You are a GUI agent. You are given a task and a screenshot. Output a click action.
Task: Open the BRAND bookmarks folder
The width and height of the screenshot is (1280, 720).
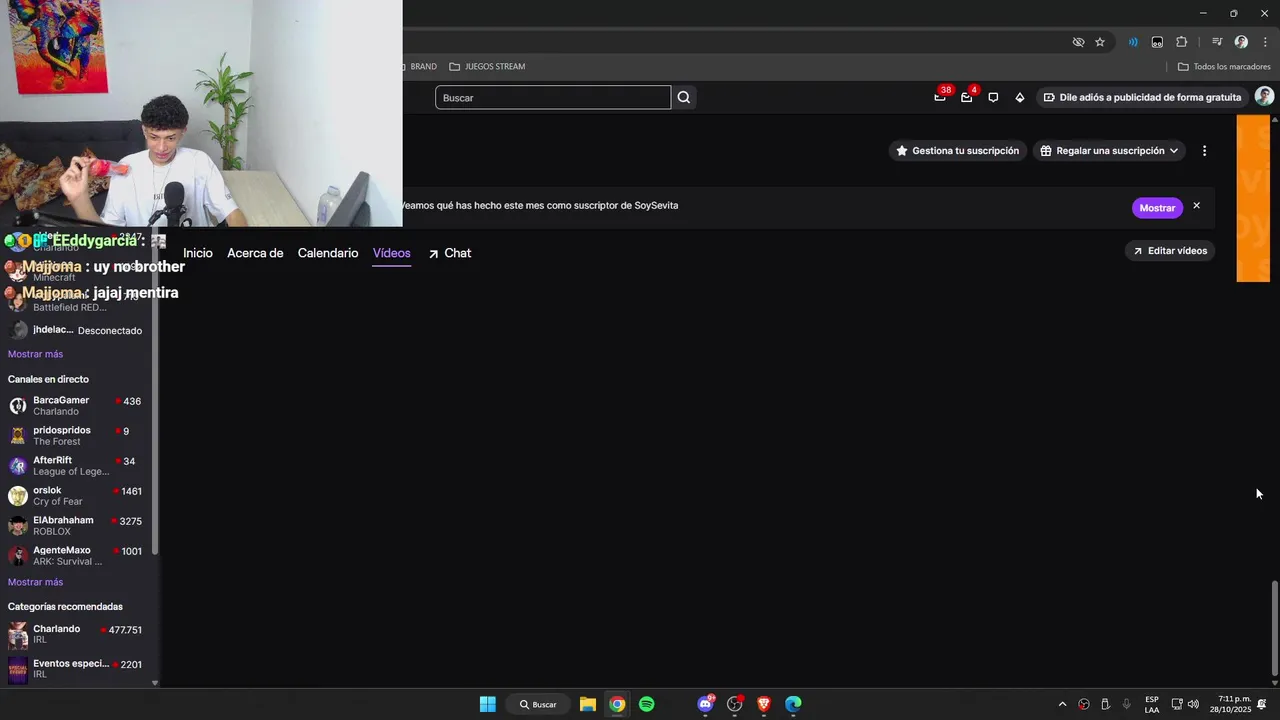coord(420,66)
